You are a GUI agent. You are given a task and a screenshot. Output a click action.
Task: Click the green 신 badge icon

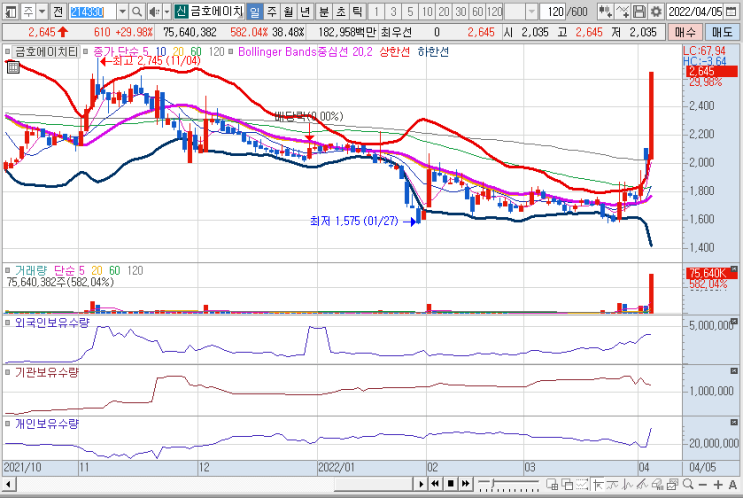[x=181, y=11]
